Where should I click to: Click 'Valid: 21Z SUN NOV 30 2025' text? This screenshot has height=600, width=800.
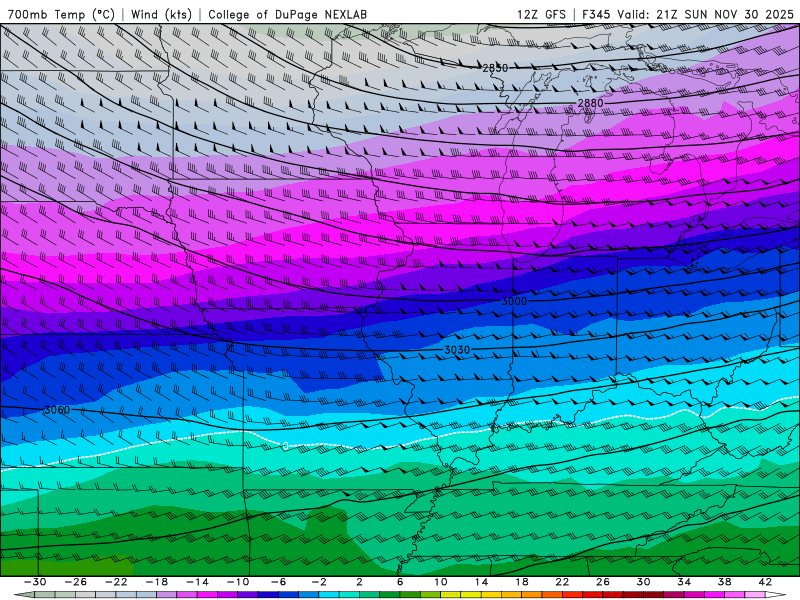[706, 14]
